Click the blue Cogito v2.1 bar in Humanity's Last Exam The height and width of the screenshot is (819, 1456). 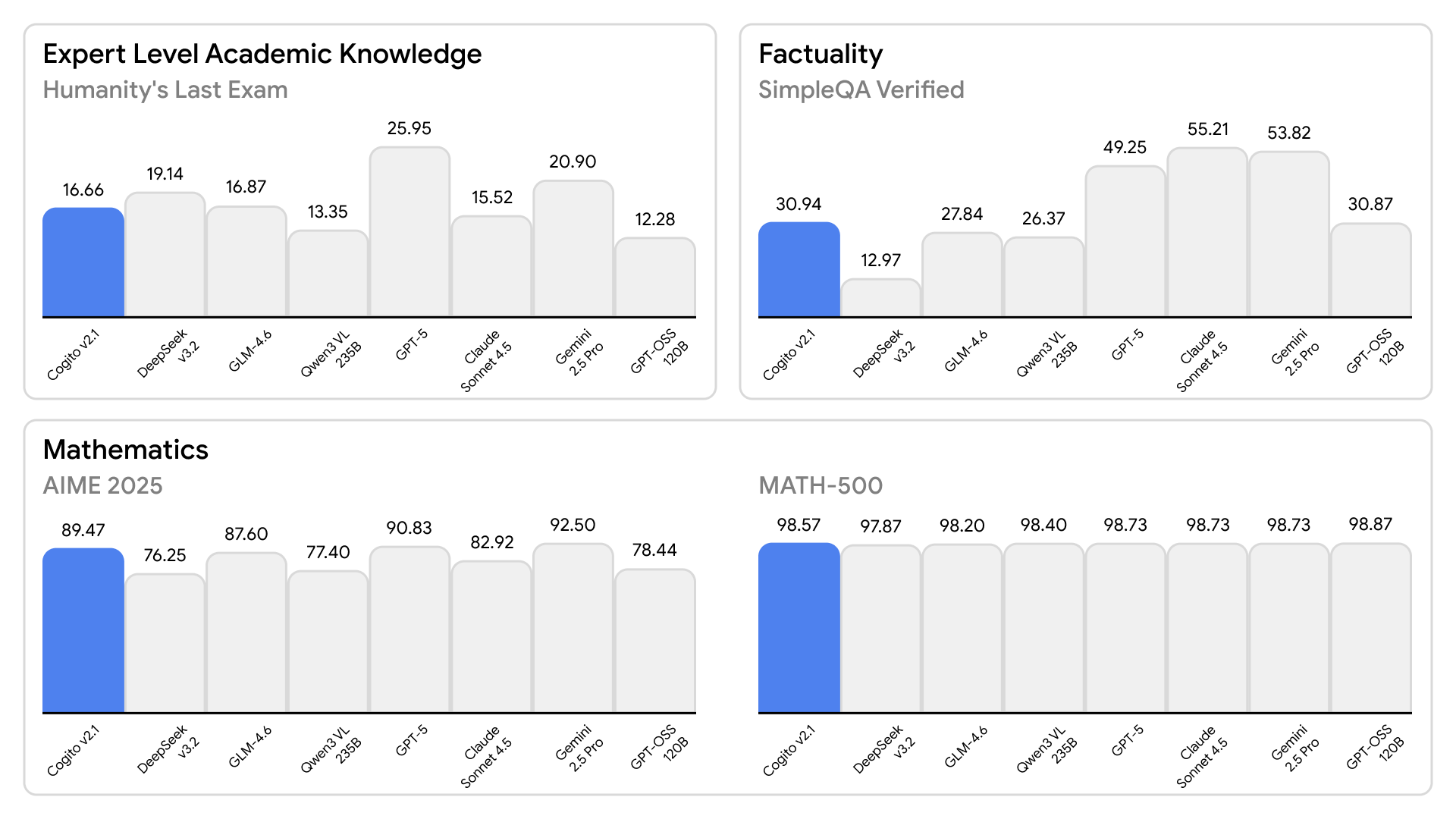tap(83, 262)
